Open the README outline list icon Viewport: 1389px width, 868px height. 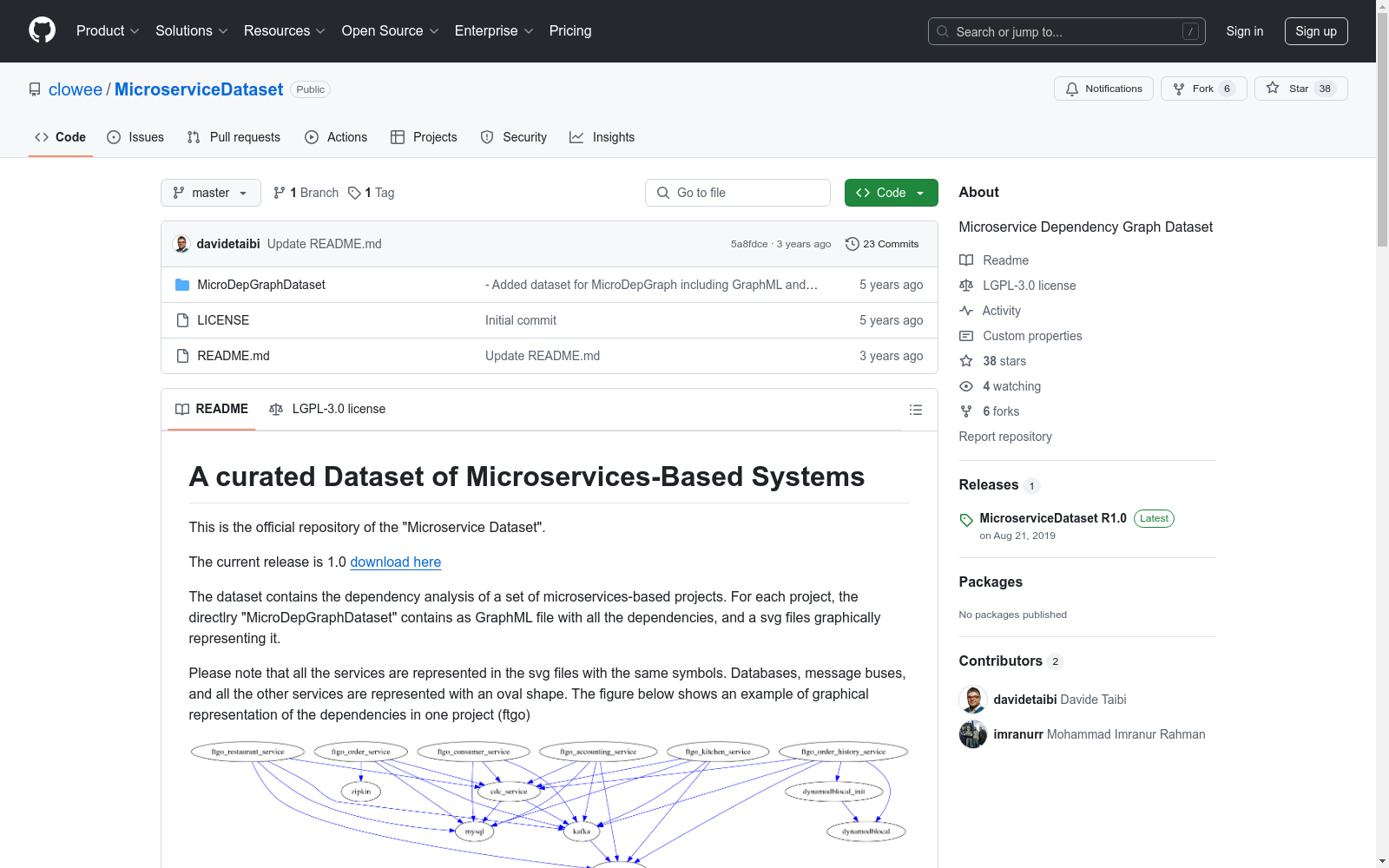916,410
